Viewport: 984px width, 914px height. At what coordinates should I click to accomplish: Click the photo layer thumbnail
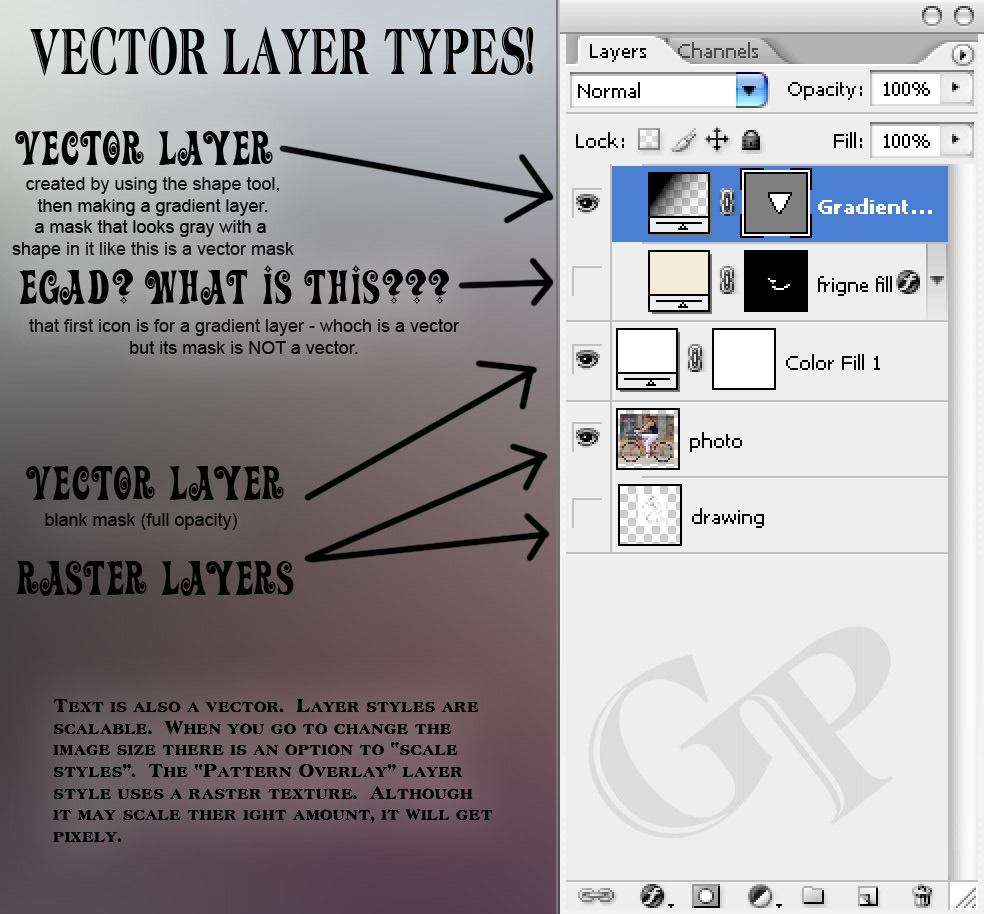tap(648, 436)
